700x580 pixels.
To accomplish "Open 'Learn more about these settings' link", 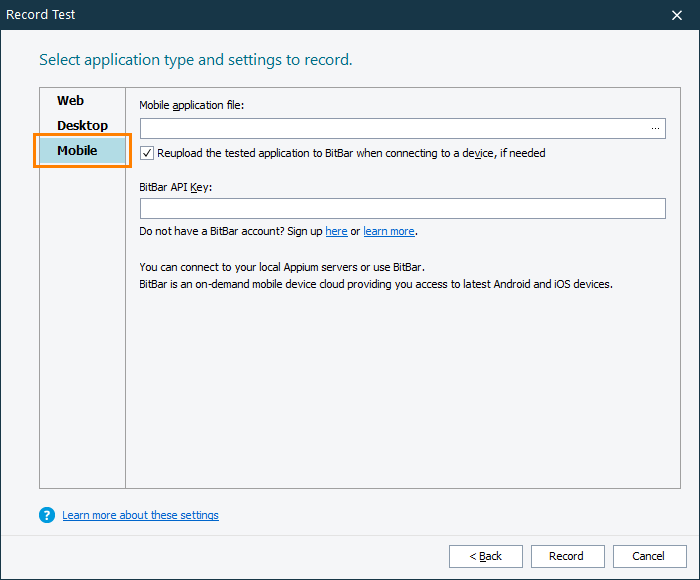I will point(140,515).
